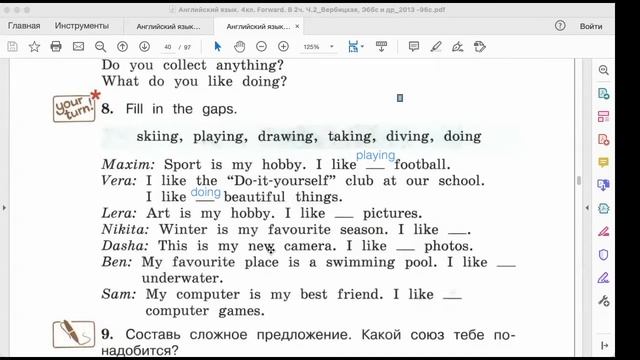Open the find text magnifier icon
This screenshot has width=640, height=360.
(100, 47)
